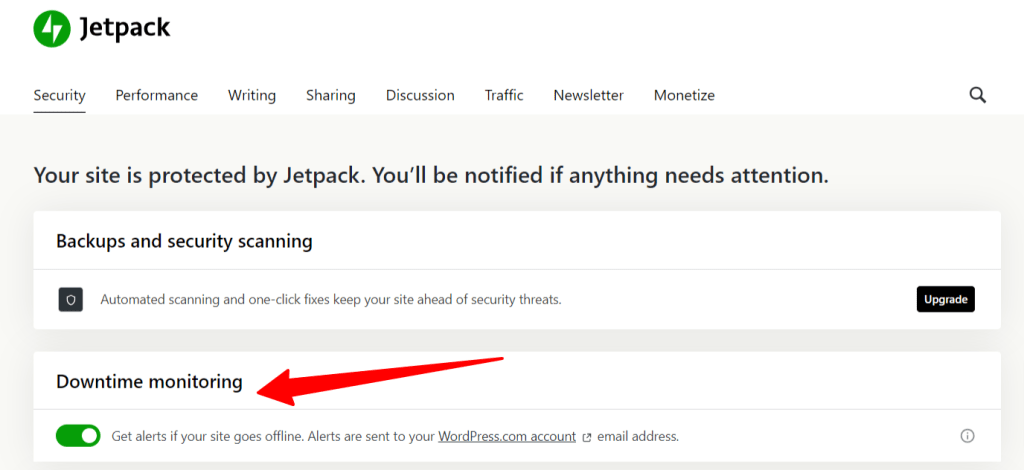Click the Jetpack green logo icon

coord(52,29)
